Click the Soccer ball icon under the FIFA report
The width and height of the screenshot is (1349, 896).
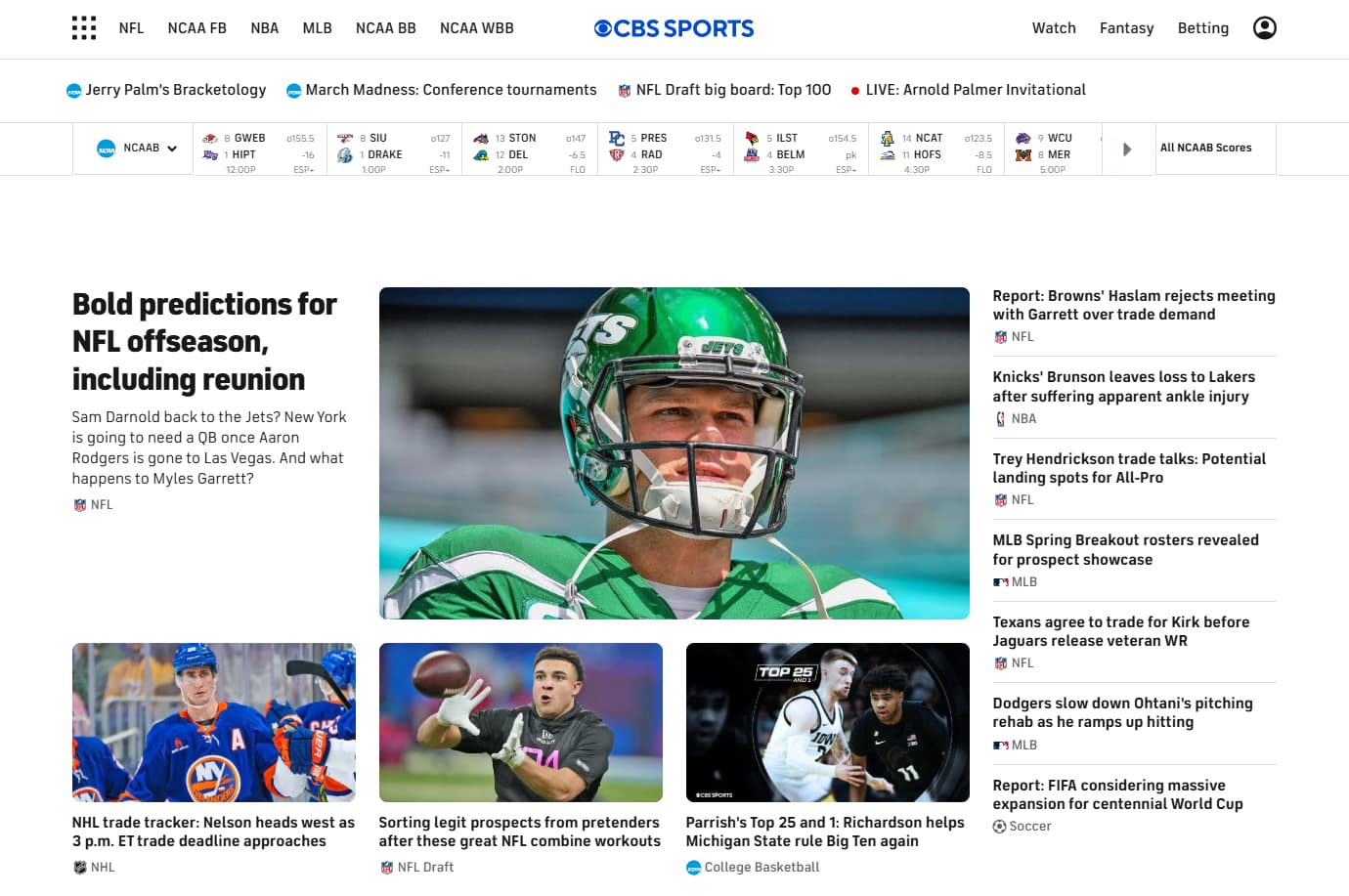999,827
